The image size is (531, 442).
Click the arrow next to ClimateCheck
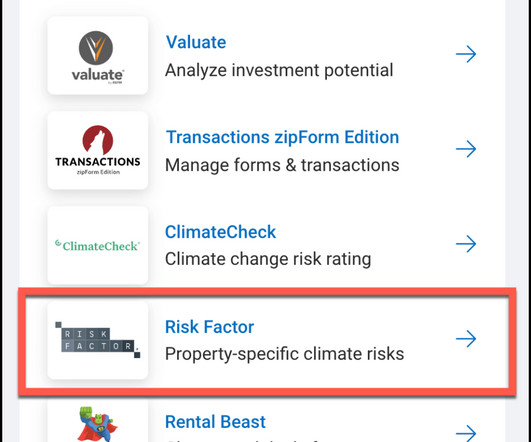[x=466, y=244]
